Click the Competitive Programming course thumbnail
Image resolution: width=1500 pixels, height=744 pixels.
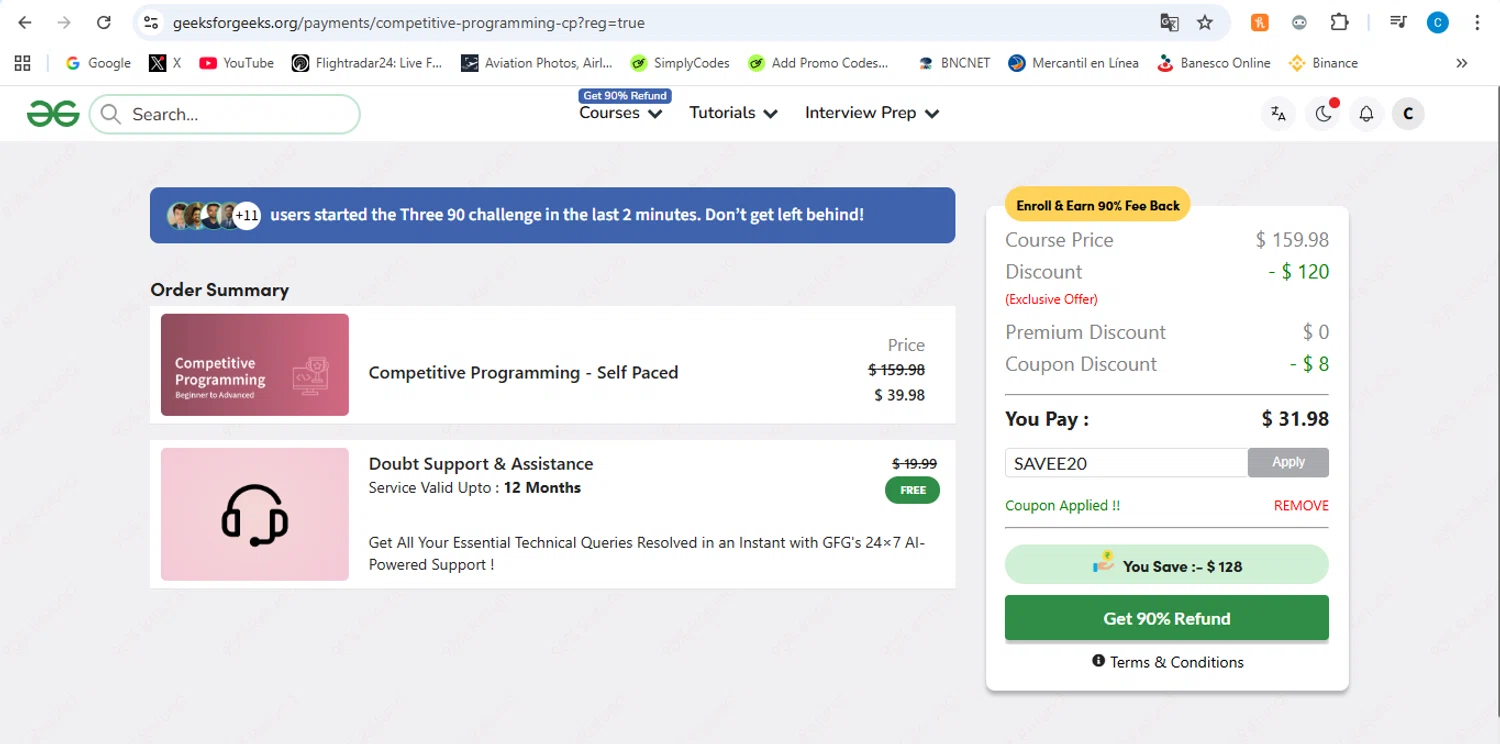255,364
